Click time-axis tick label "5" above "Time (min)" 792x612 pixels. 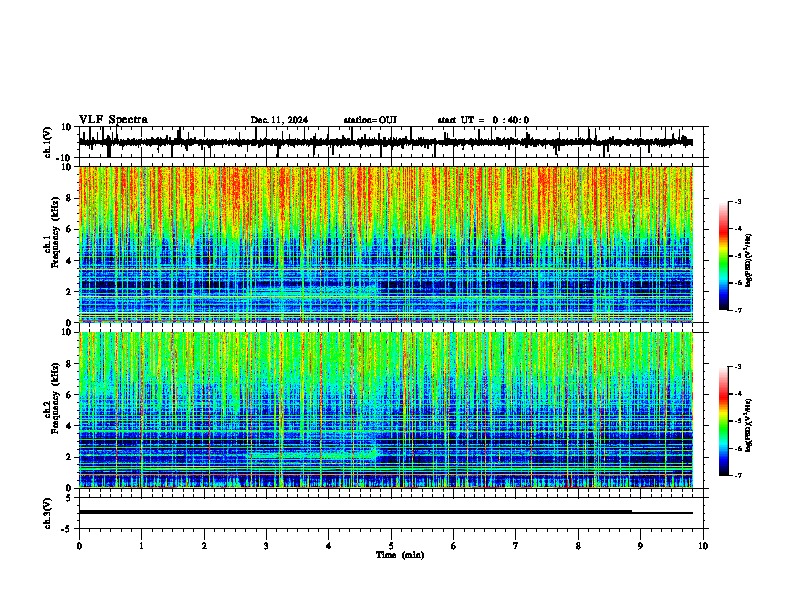[x=391, y=546]
